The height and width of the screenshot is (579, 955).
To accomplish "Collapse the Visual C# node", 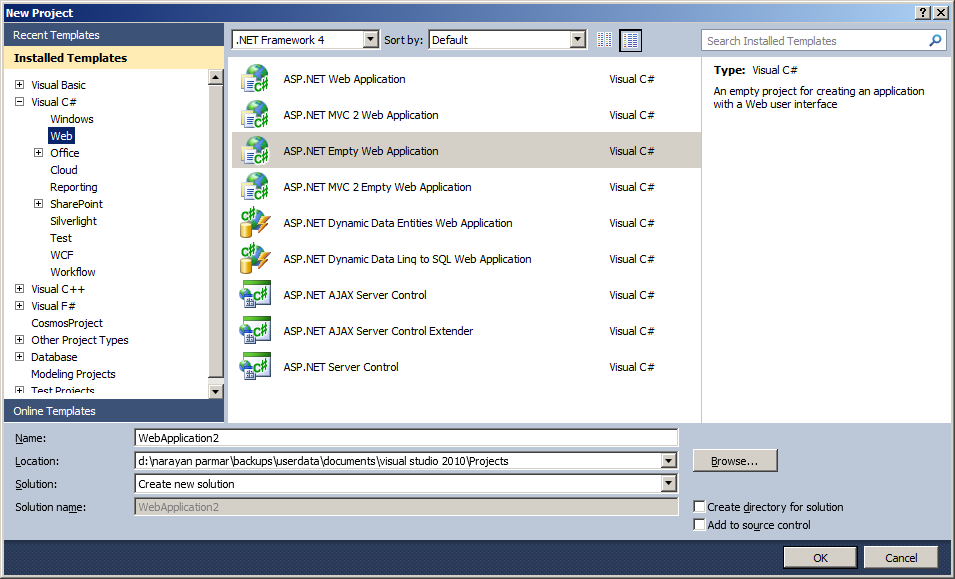I will click(x=19, y=102).
